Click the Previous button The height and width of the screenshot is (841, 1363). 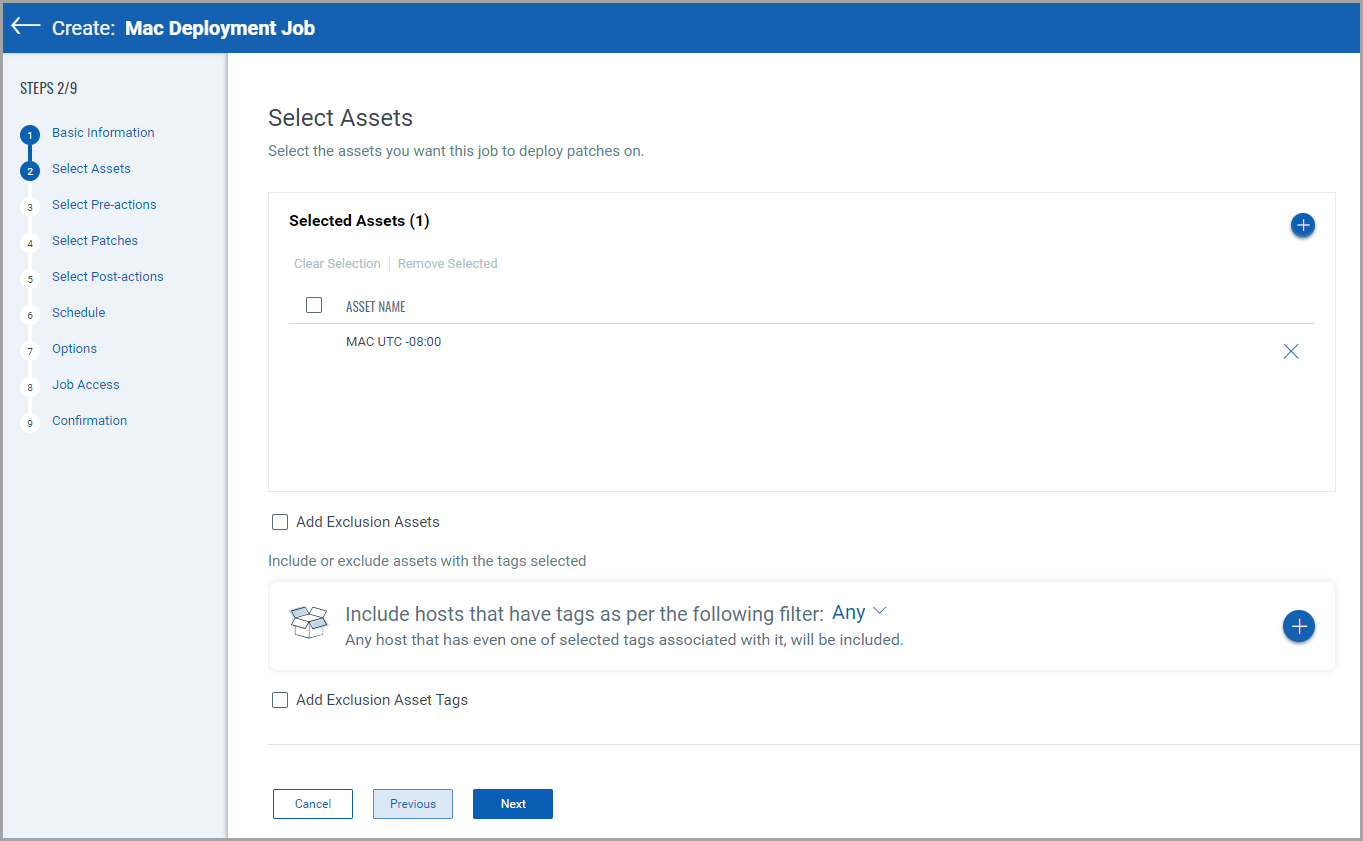point(413,804)
